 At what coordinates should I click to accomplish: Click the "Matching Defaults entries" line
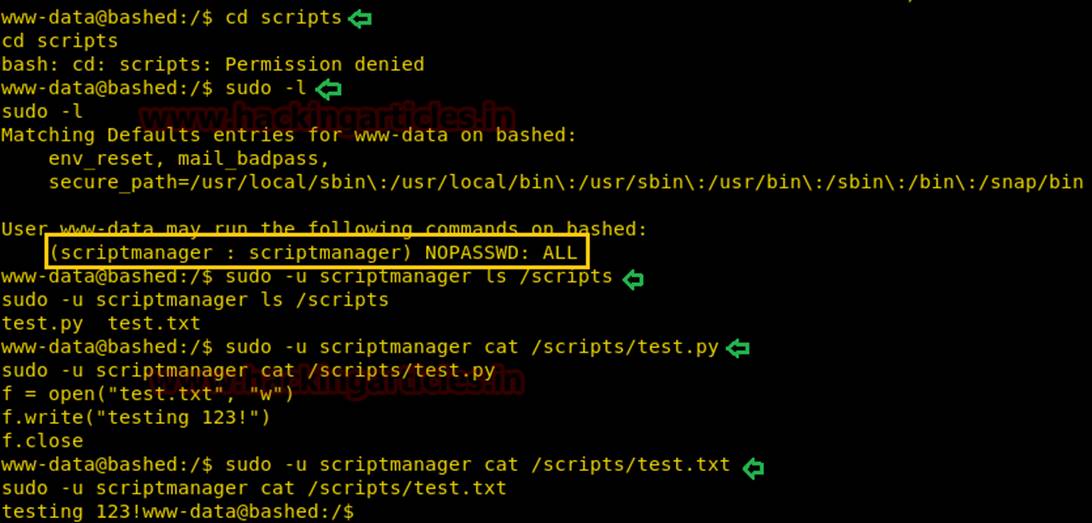296,135
